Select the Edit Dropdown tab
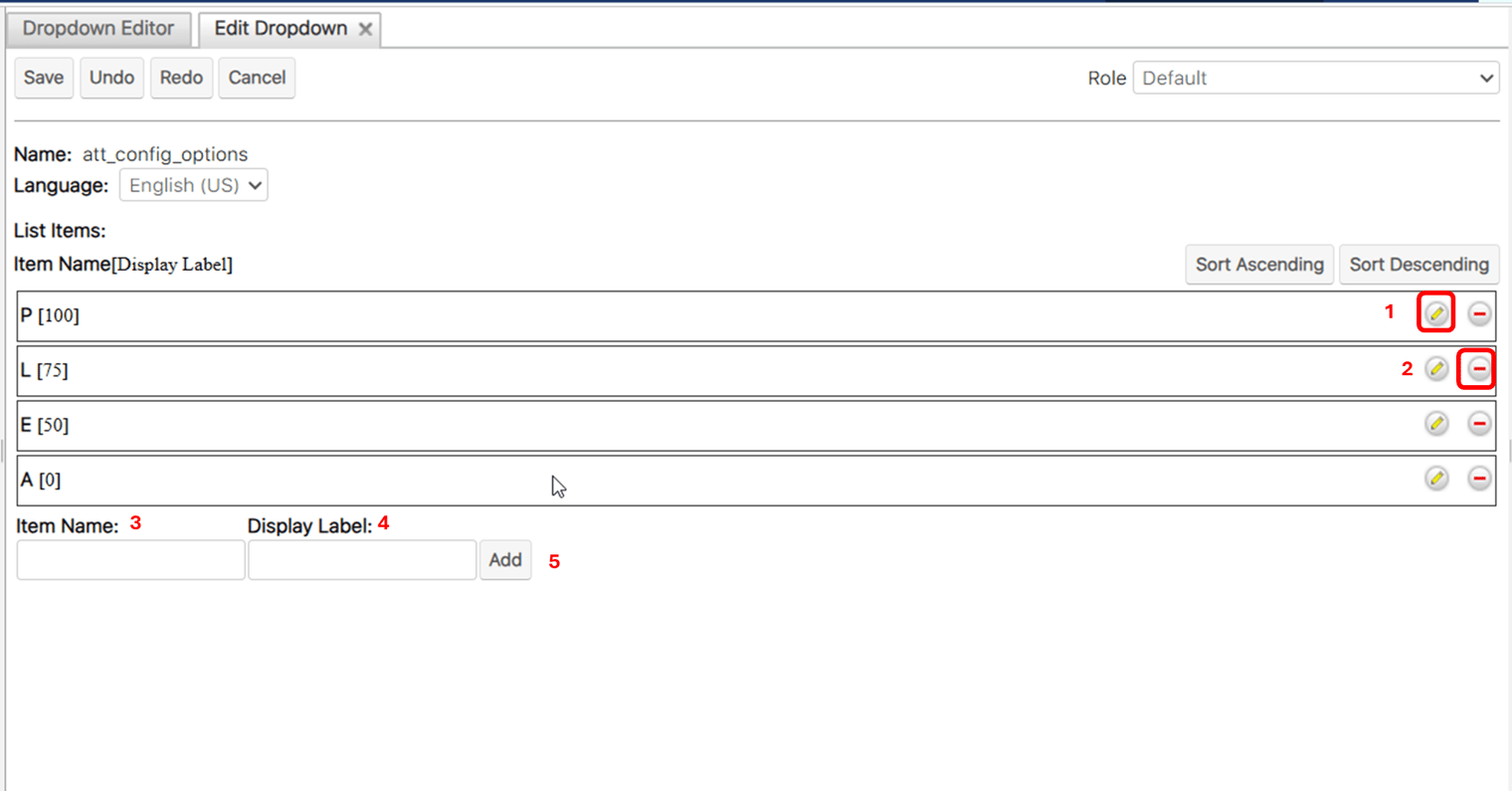This screenshot has width=1512, height=791. (x=280, y=29)
